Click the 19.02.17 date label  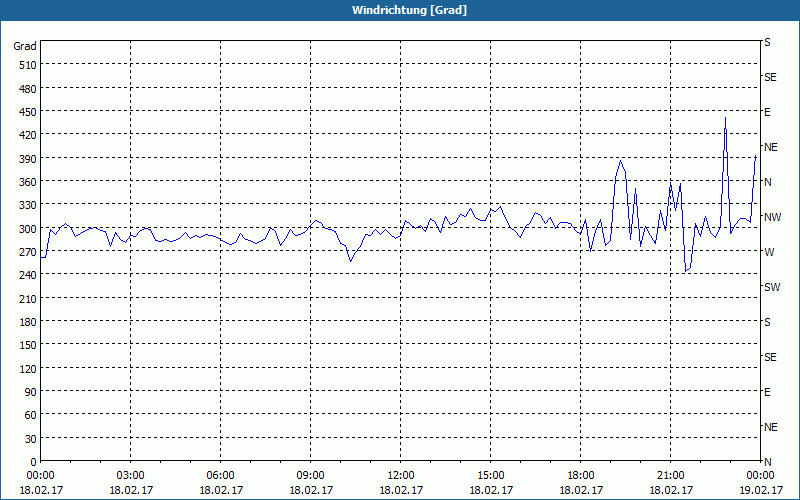pos(761,490)
